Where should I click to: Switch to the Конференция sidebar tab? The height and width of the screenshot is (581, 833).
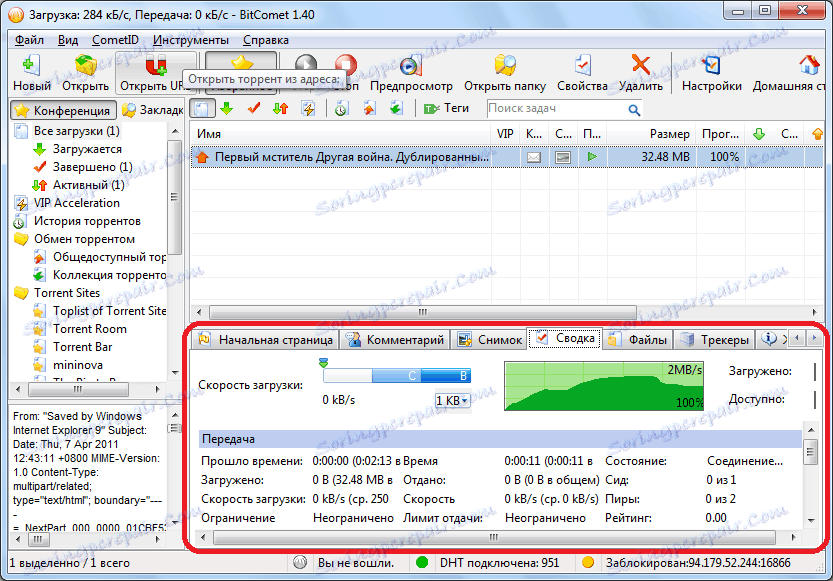click(x=63, y=110)
